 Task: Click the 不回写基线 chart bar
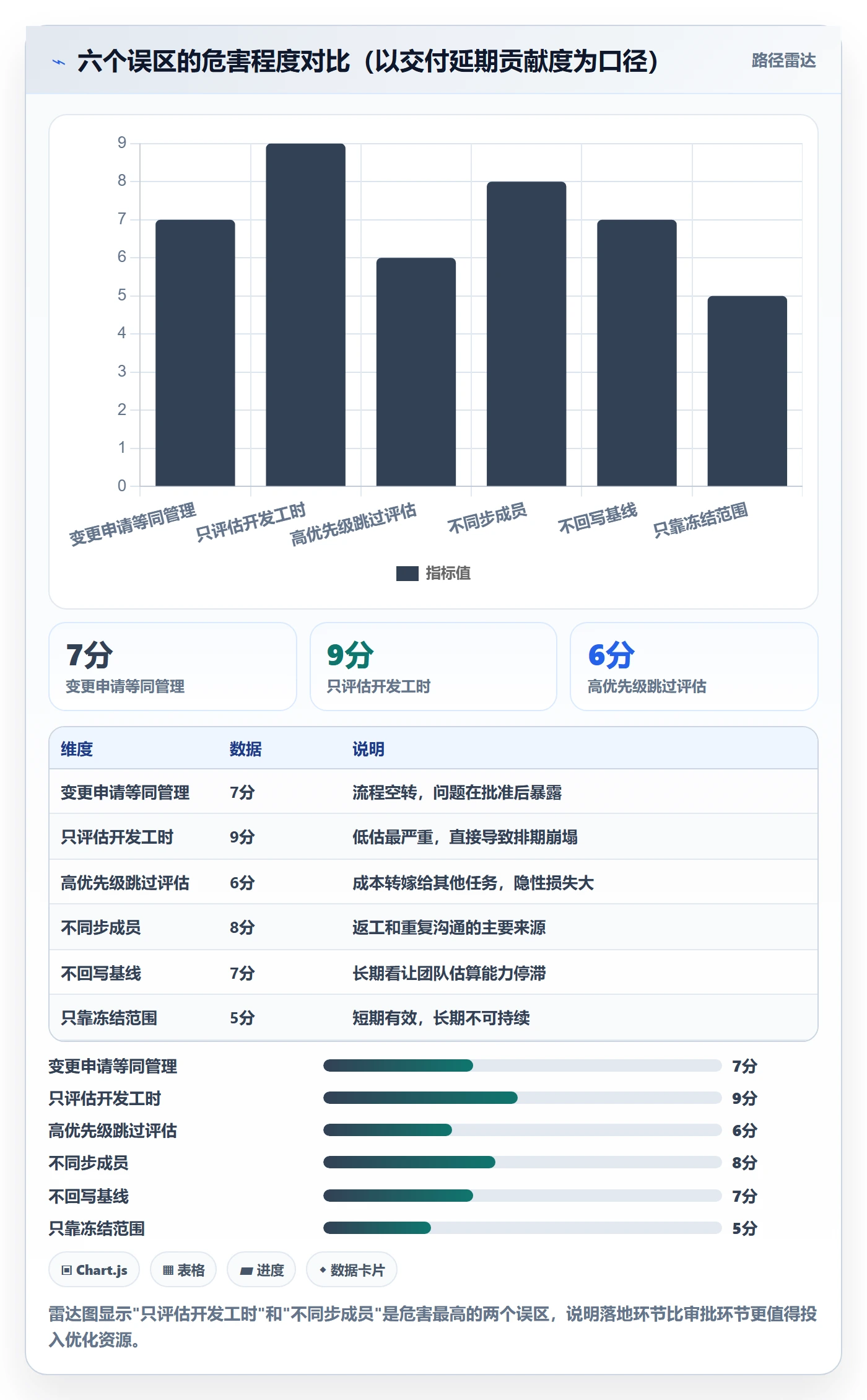637,352
